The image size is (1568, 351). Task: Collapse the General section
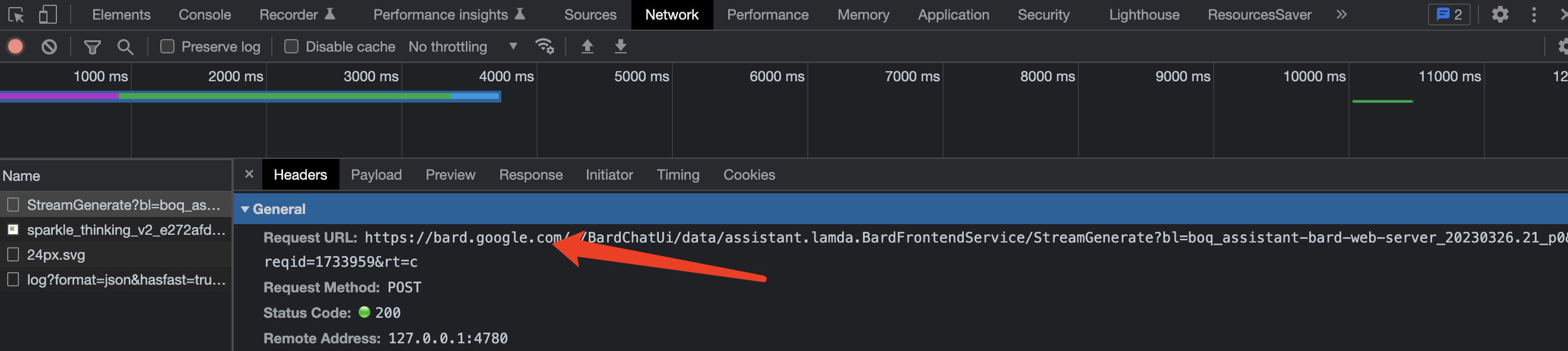pos(245,209)
